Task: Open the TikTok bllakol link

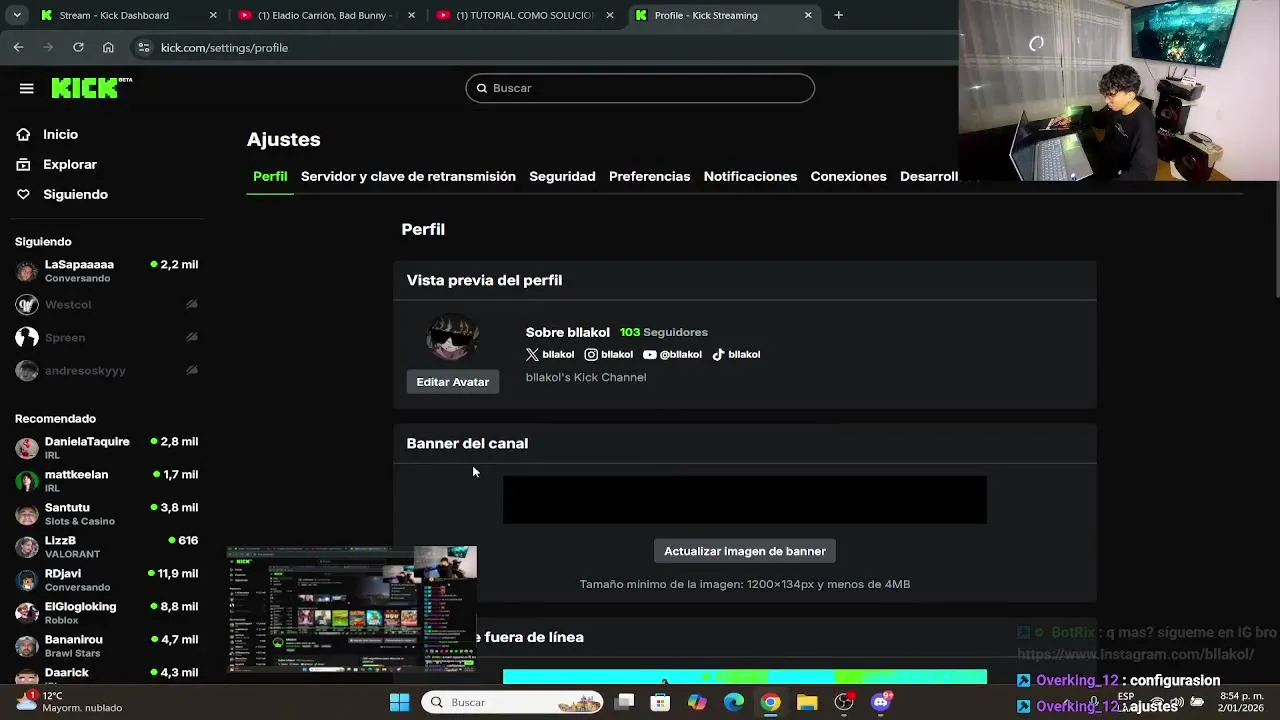Action: (736, 354)
